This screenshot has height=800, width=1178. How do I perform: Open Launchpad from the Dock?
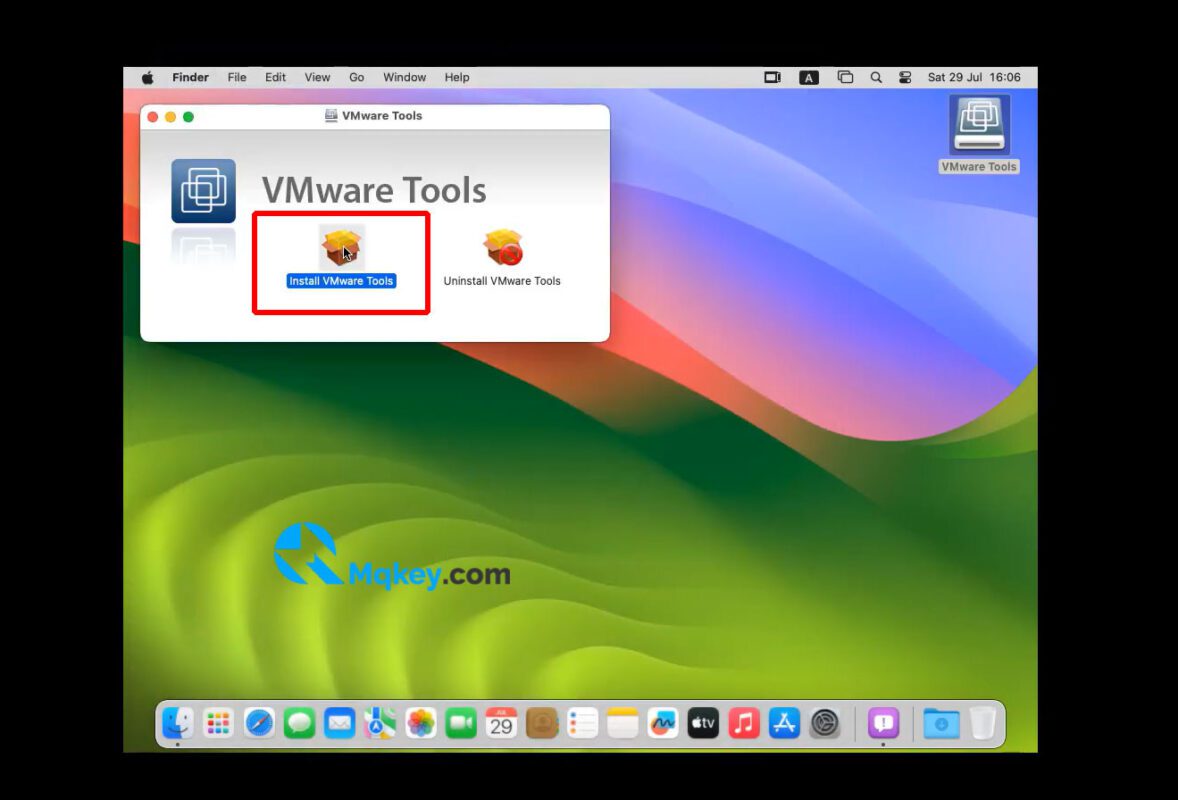tap(219, 723)
